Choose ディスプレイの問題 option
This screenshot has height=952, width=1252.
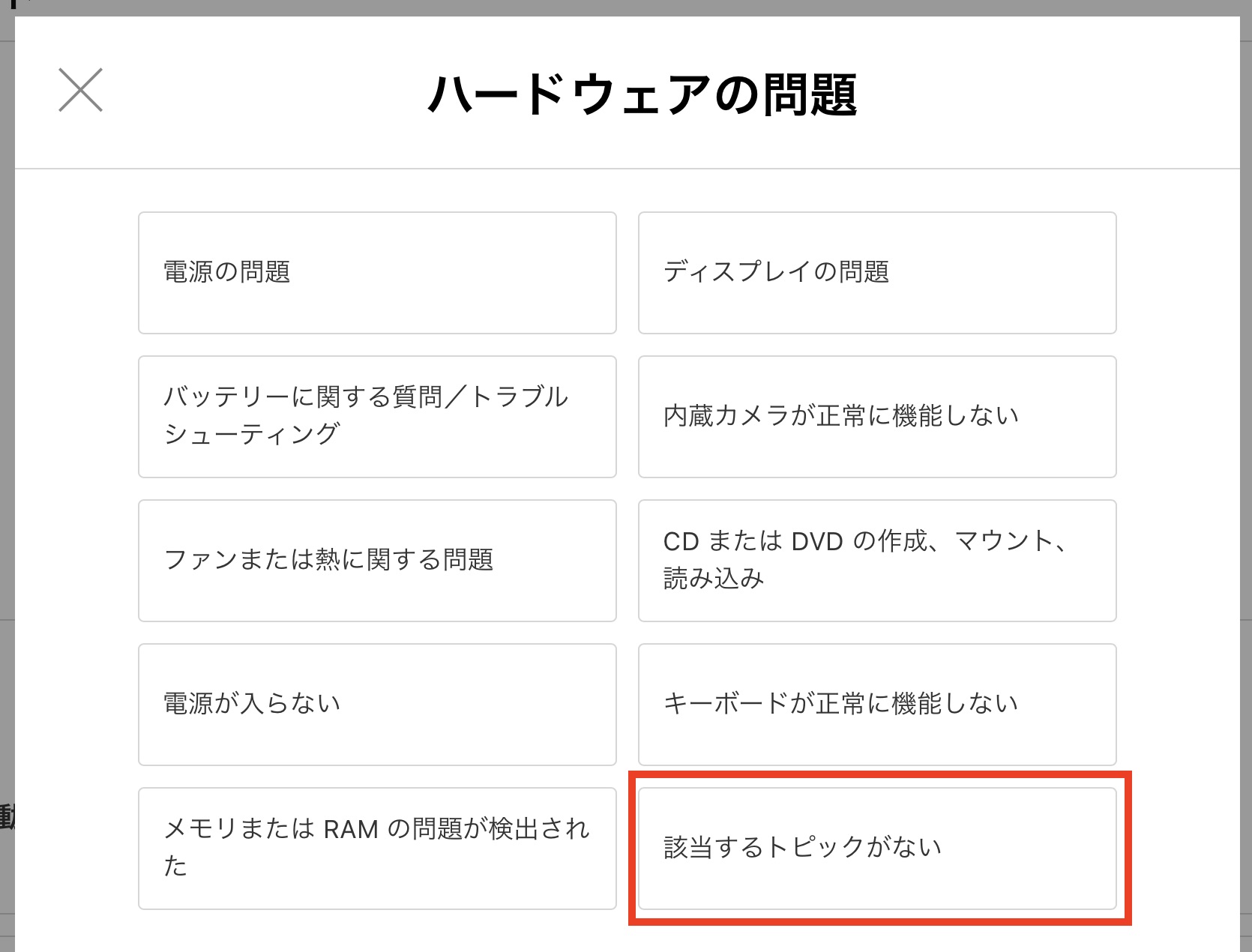[x=877, y=273]
